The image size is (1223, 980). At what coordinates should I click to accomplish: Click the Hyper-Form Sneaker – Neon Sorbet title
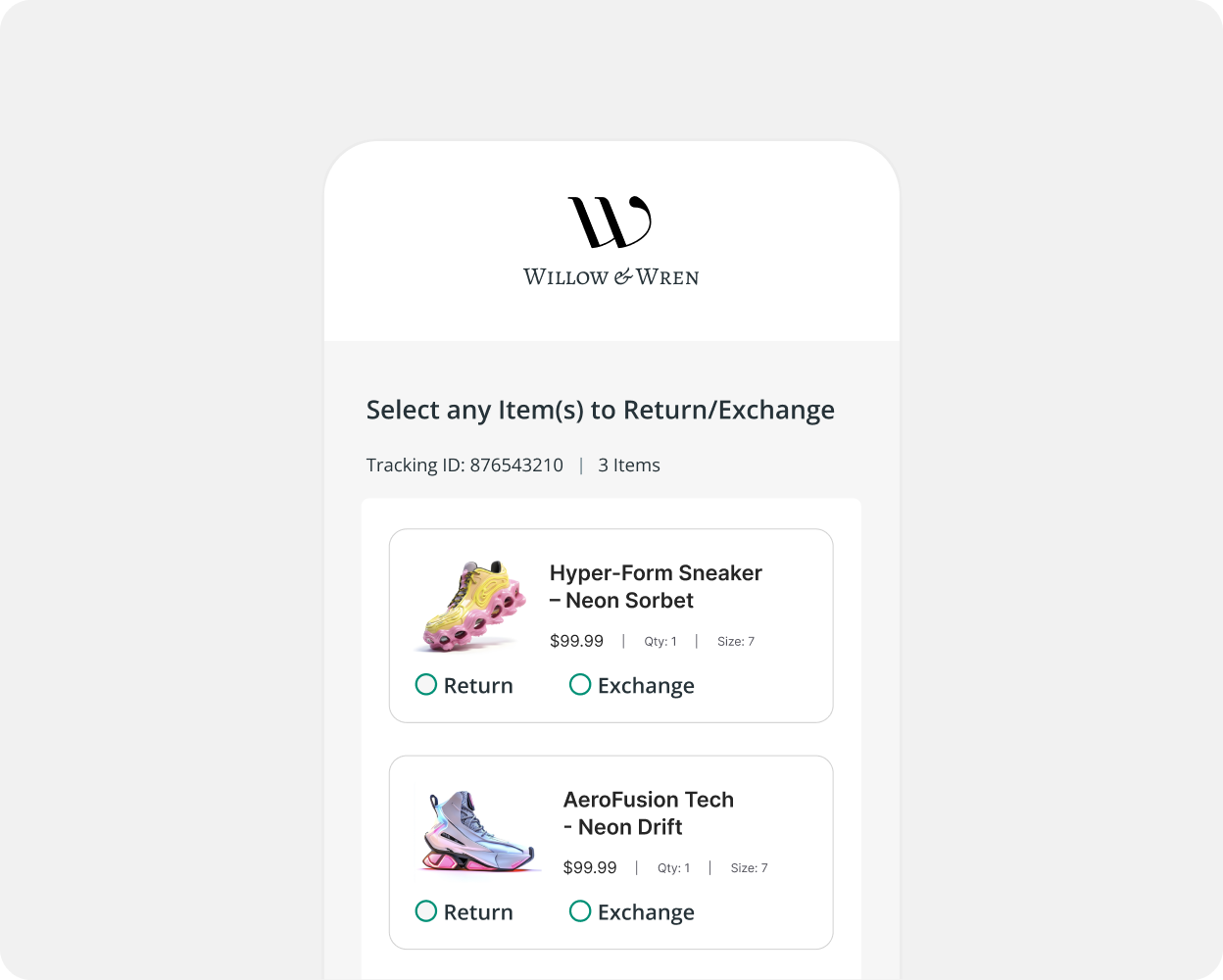click(x=656, y=586)
